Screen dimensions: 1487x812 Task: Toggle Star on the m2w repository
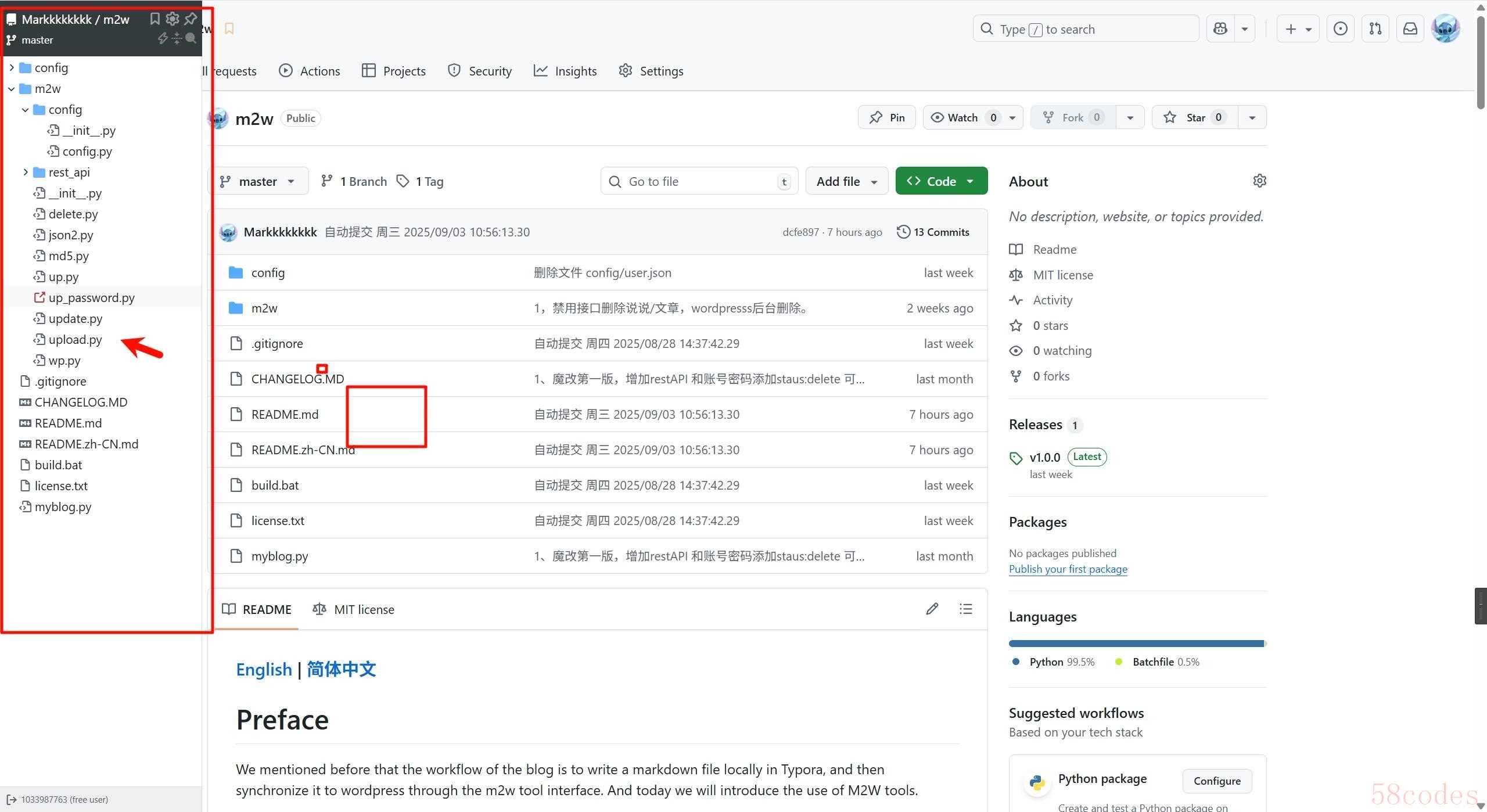click(x=1194, y=117)
